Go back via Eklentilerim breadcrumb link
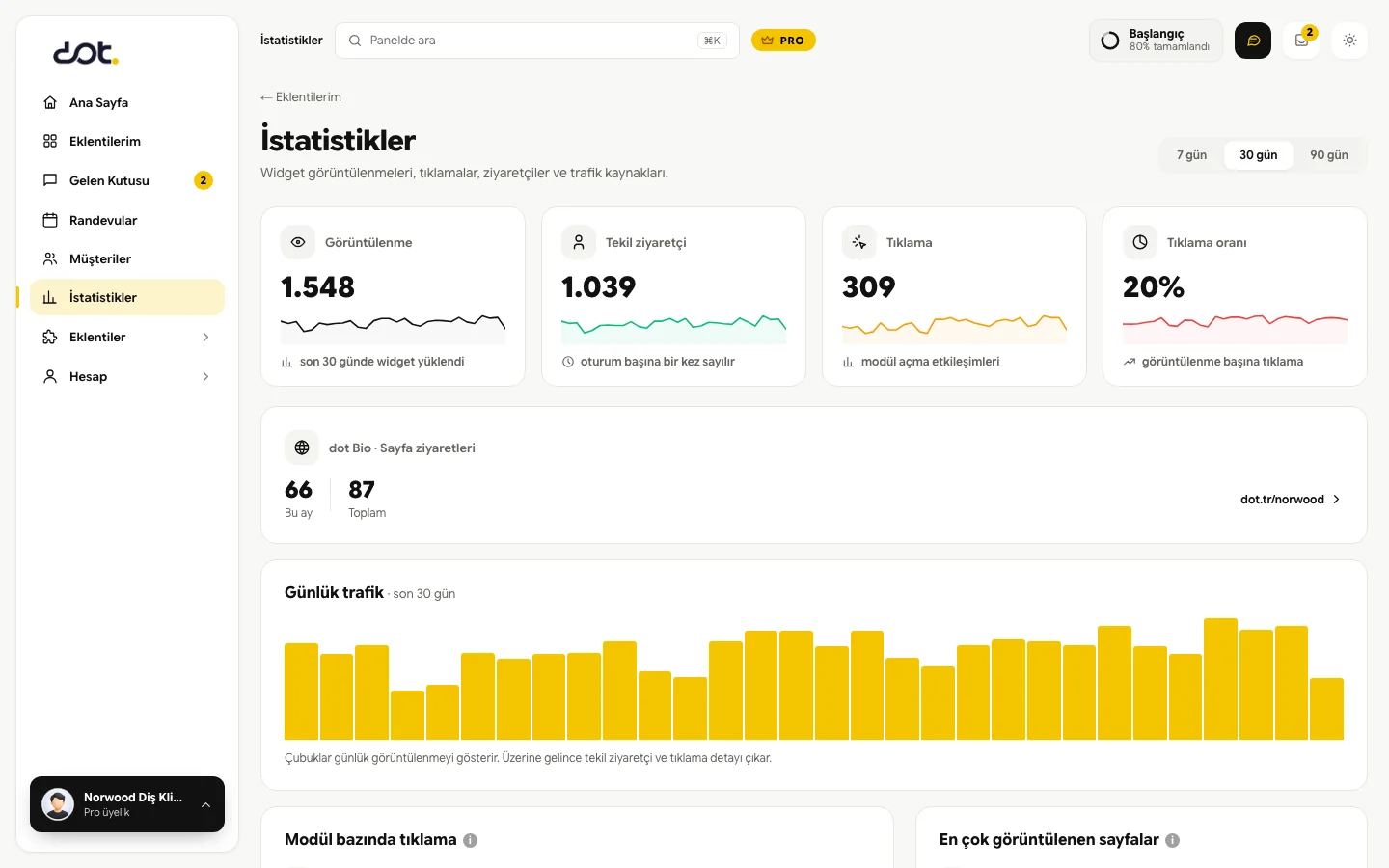The width and height of the screenshot is (1389, 868). [x=301, y=97]
